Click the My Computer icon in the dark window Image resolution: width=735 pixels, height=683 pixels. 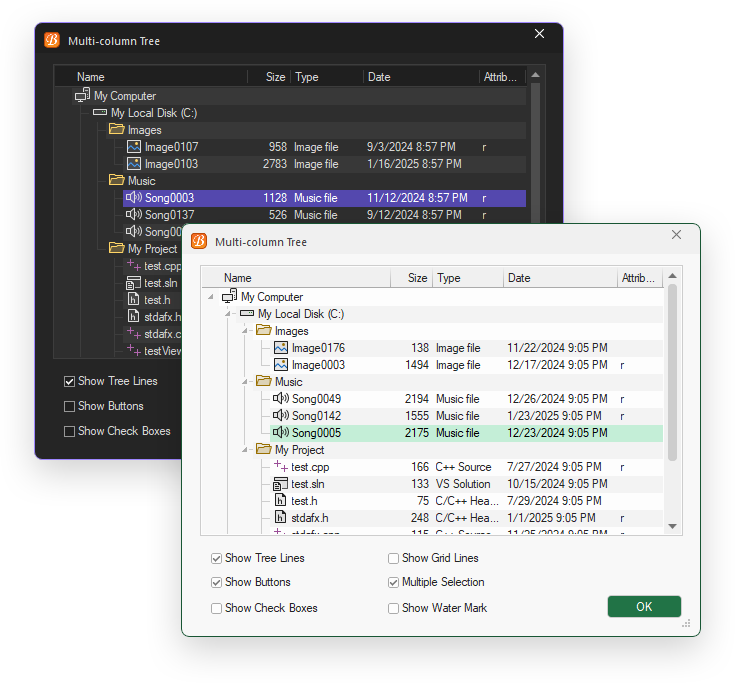click(x=82, y=95)
